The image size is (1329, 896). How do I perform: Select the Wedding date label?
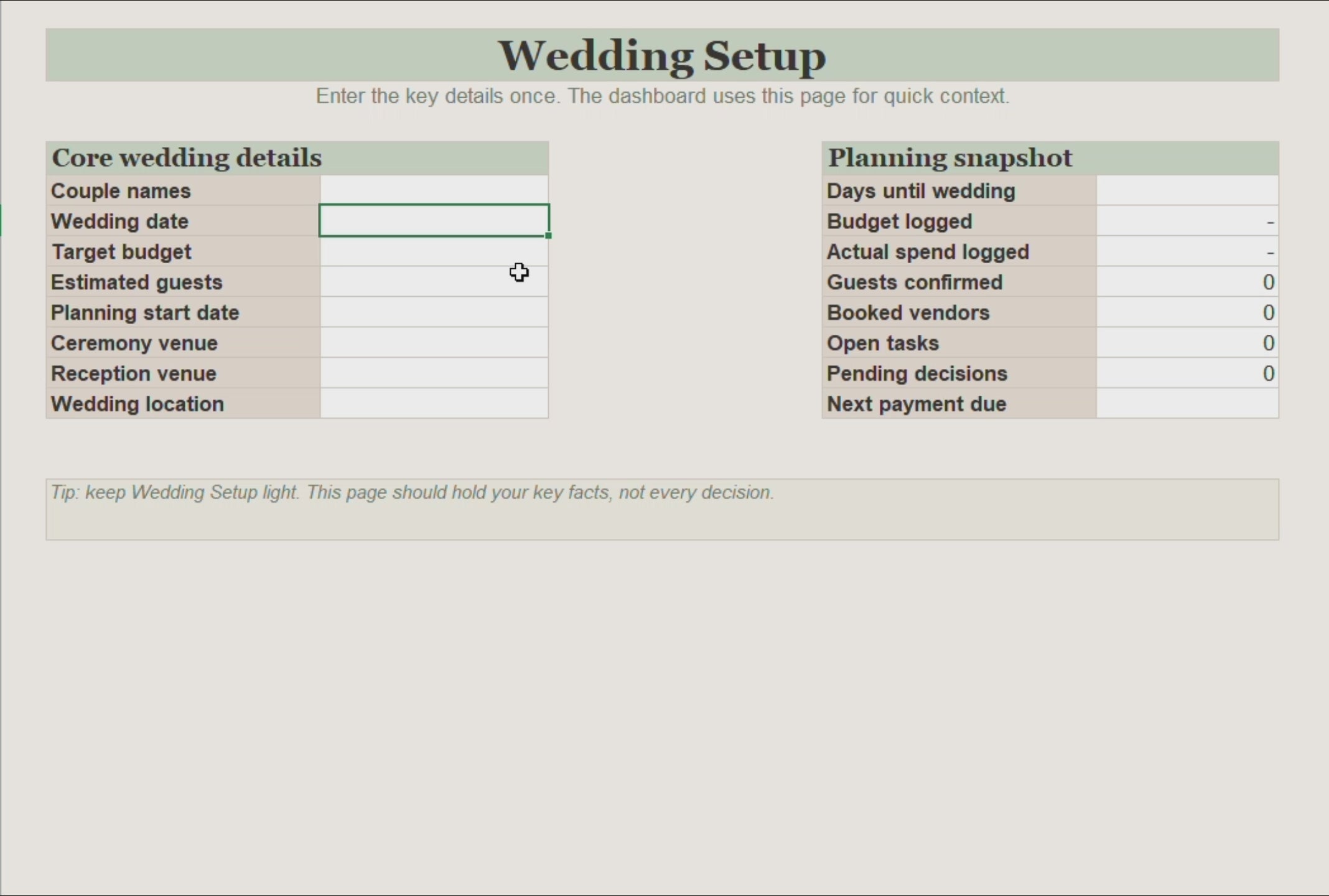pos(184,221)
